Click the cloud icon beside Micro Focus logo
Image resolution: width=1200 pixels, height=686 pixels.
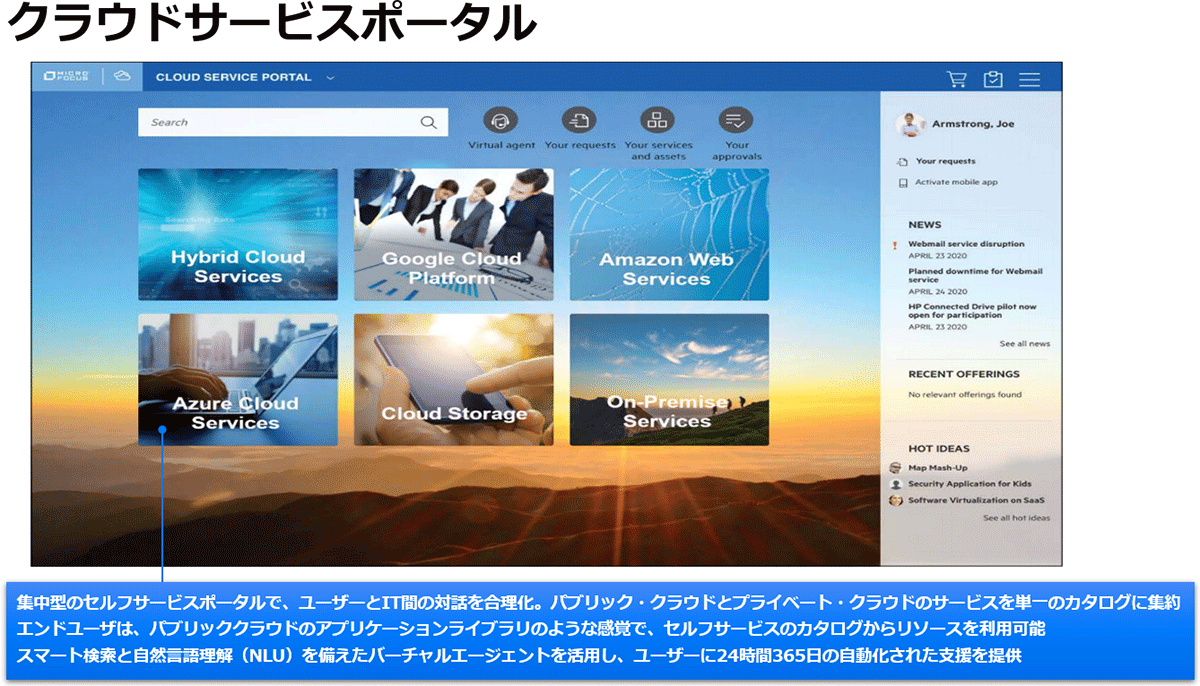pos(122,77)
